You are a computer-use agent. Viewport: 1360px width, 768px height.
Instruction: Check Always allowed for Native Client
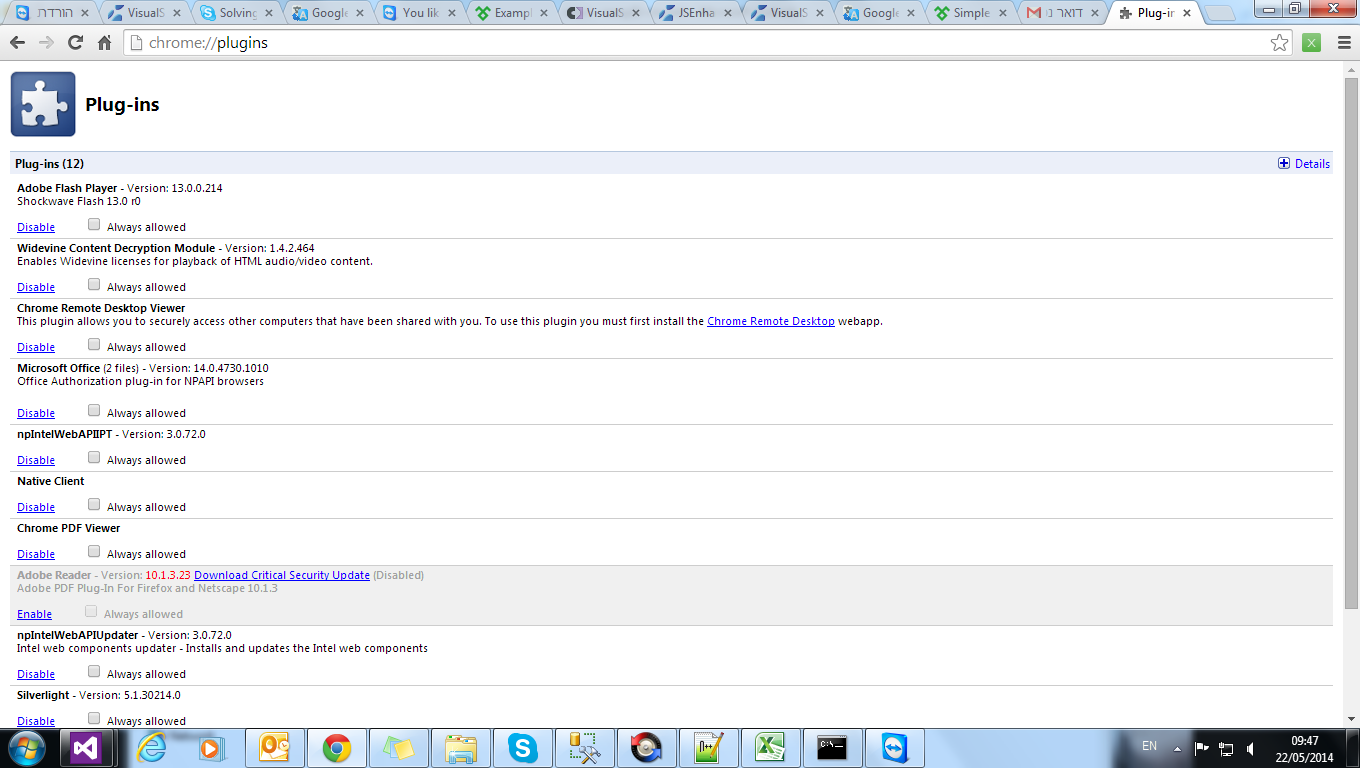click(94, 504)
